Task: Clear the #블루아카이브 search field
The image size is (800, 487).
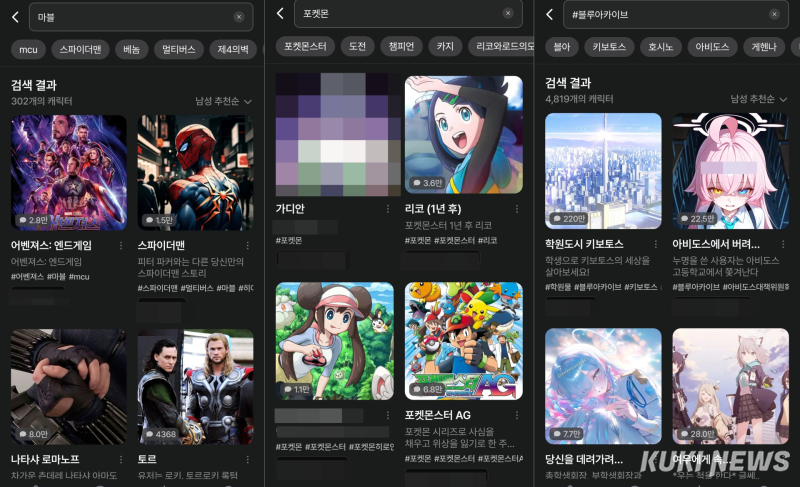Action: click(x=774, y=14)
